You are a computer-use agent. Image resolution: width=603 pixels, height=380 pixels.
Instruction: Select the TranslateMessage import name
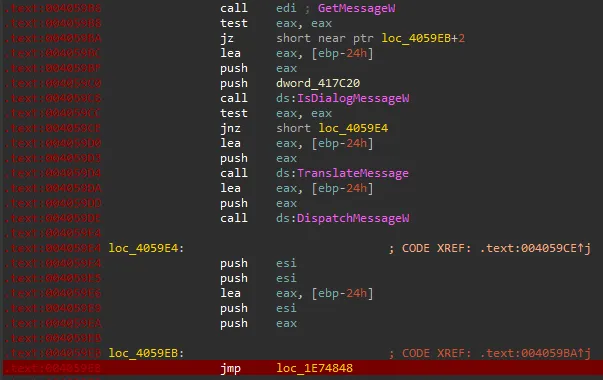click(353, 173)
